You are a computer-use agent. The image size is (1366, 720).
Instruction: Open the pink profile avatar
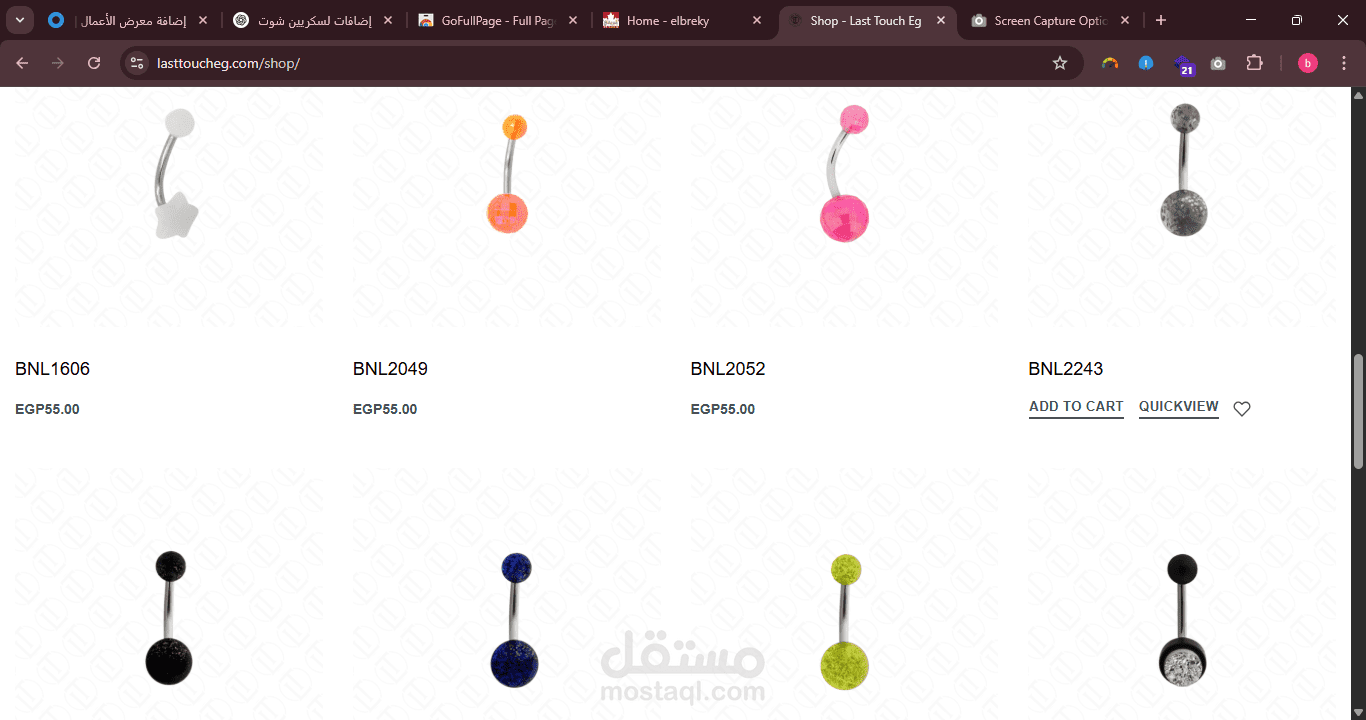(x=1308, y=63)
